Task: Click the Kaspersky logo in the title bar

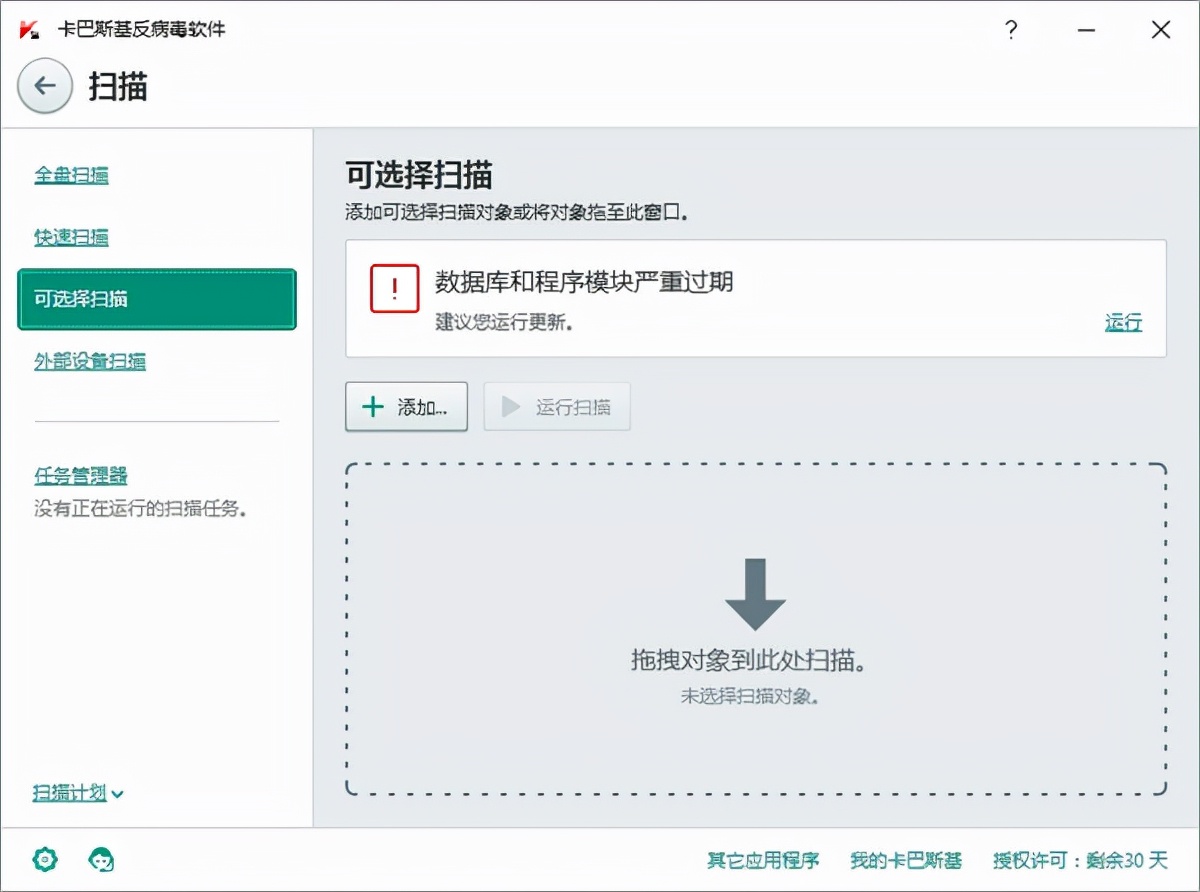Action: point(29,30)
